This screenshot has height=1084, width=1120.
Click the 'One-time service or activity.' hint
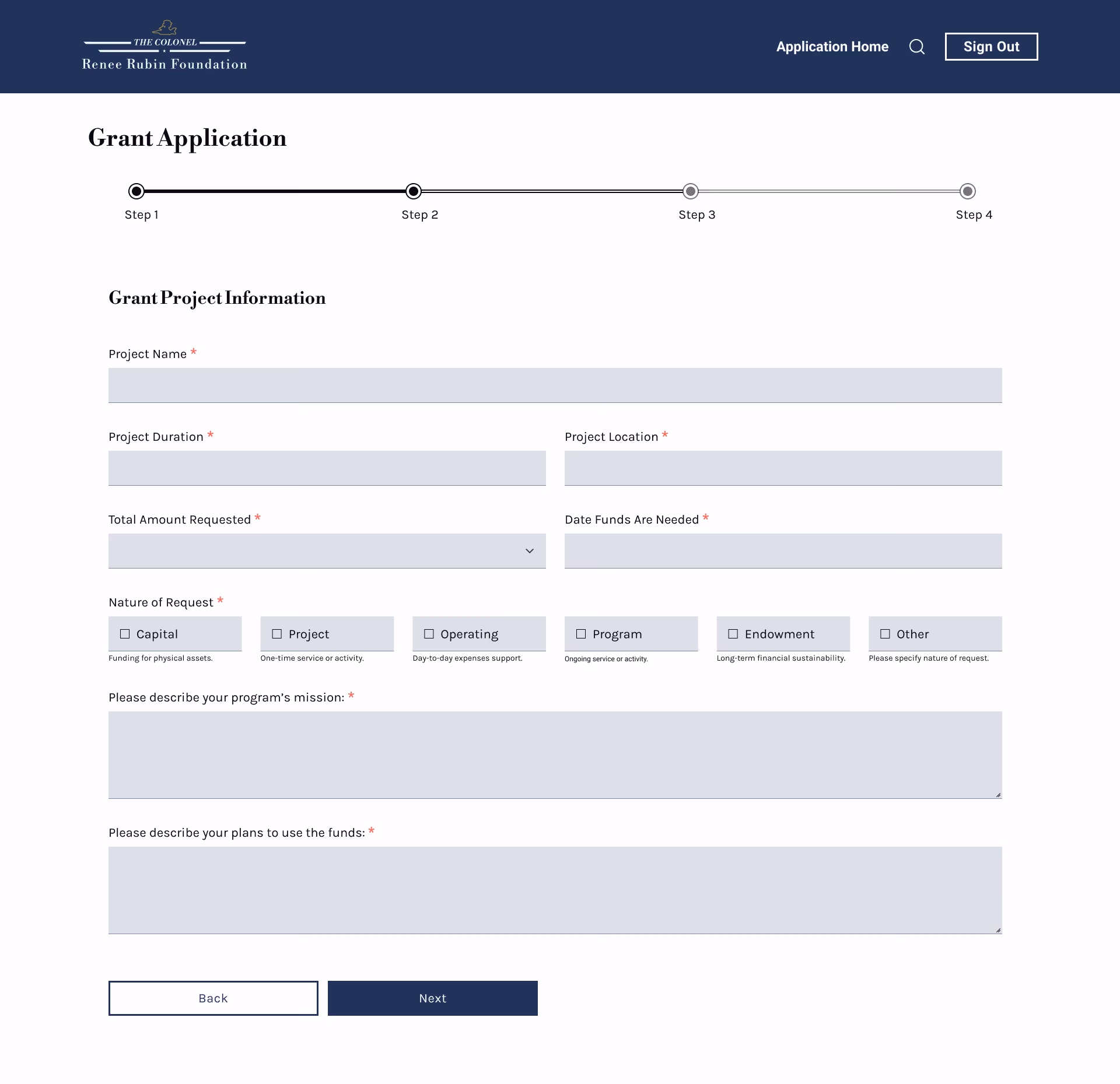click(x=312, y=658)
